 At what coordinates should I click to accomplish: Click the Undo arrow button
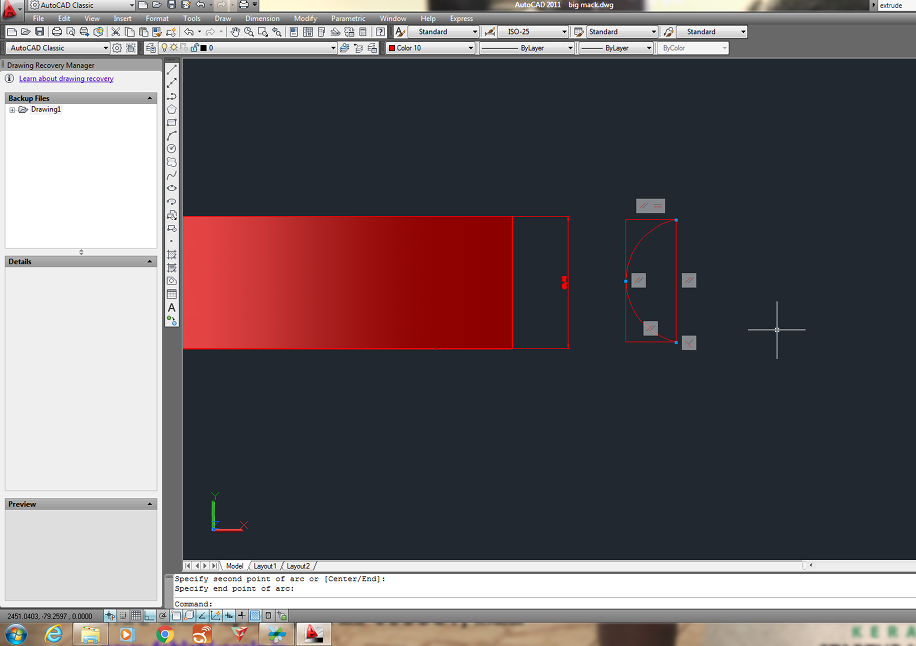[189, 32]
